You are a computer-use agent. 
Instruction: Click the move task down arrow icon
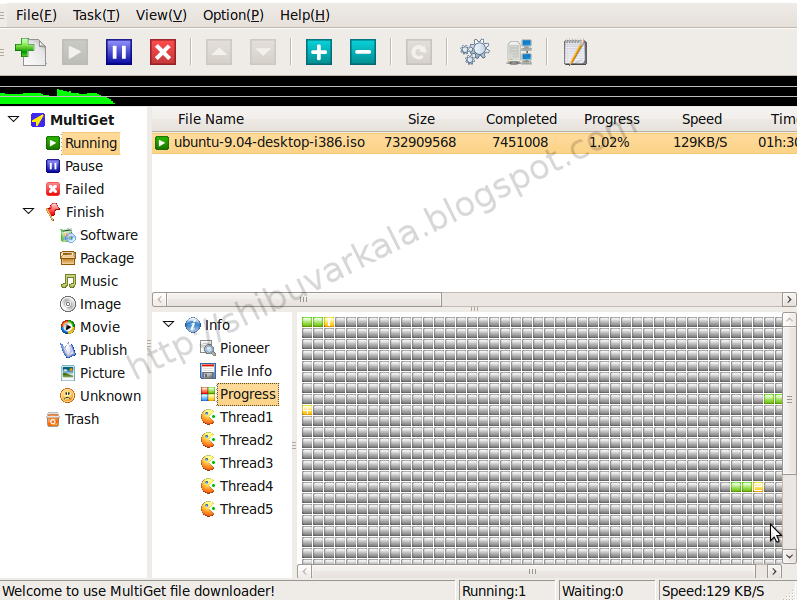pyautogui.click(x=263, y=52)
